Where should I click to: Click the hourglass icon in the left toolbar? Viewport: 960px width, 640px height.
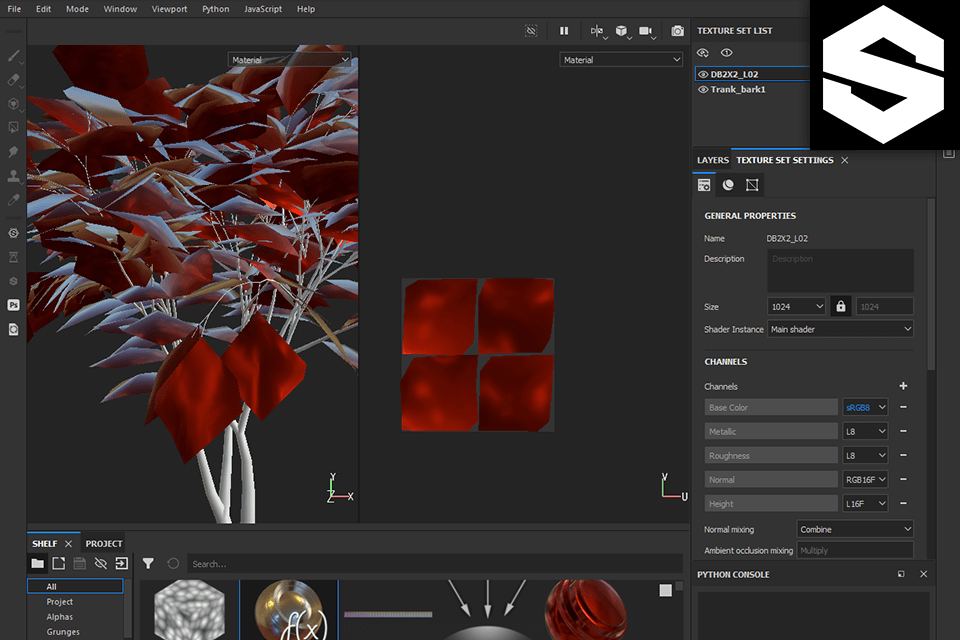pos(13,257)
